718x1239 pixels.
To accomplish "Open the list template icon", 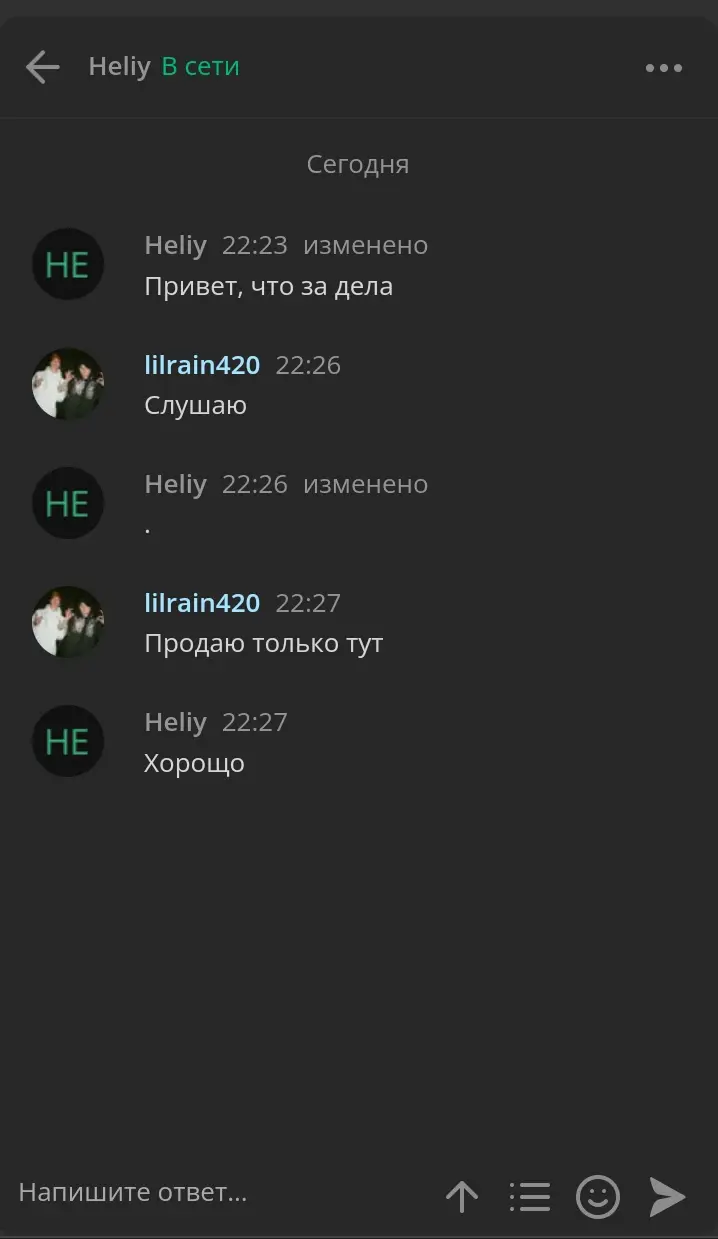I will (x=530, y=1196).
